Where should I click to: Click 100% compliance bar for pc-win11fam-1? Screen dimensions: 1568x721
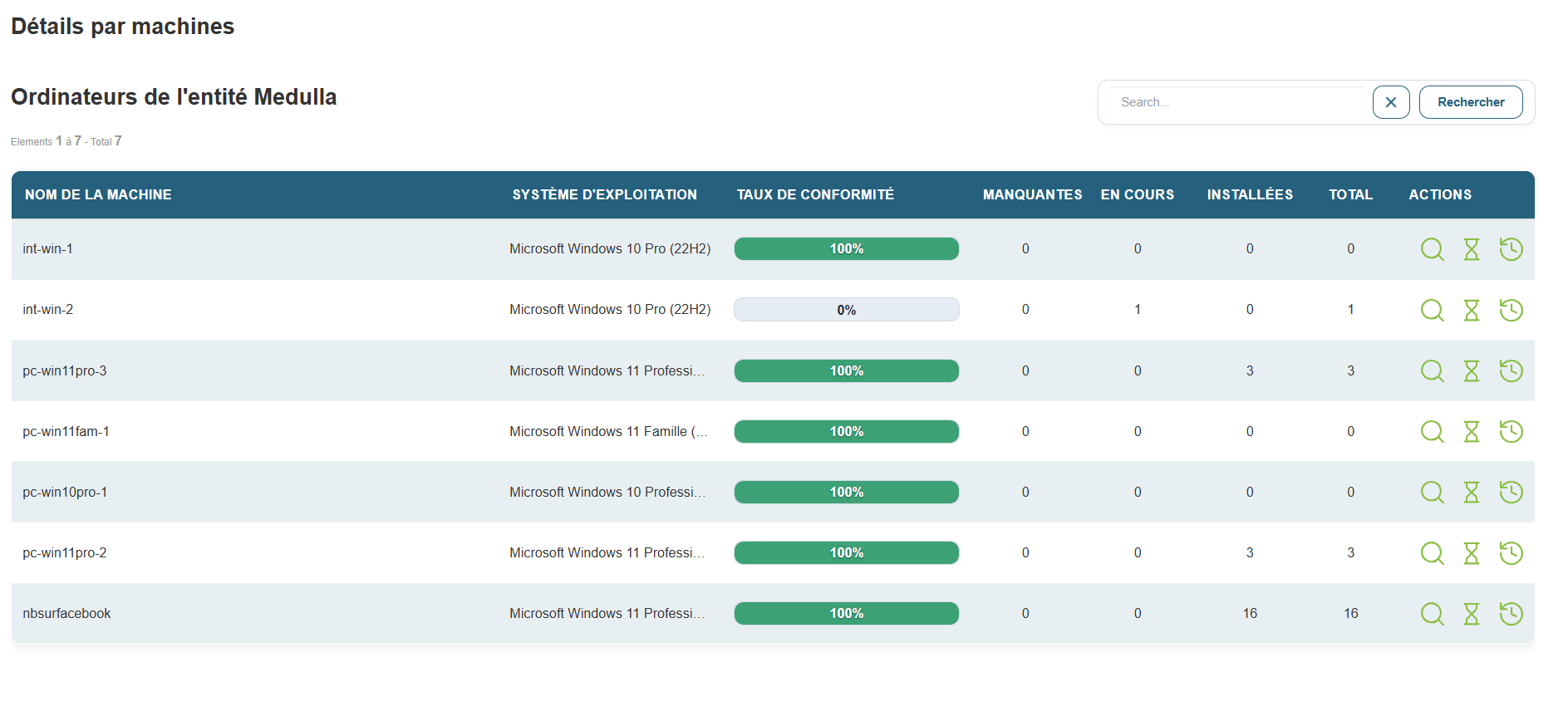point(846,431)
